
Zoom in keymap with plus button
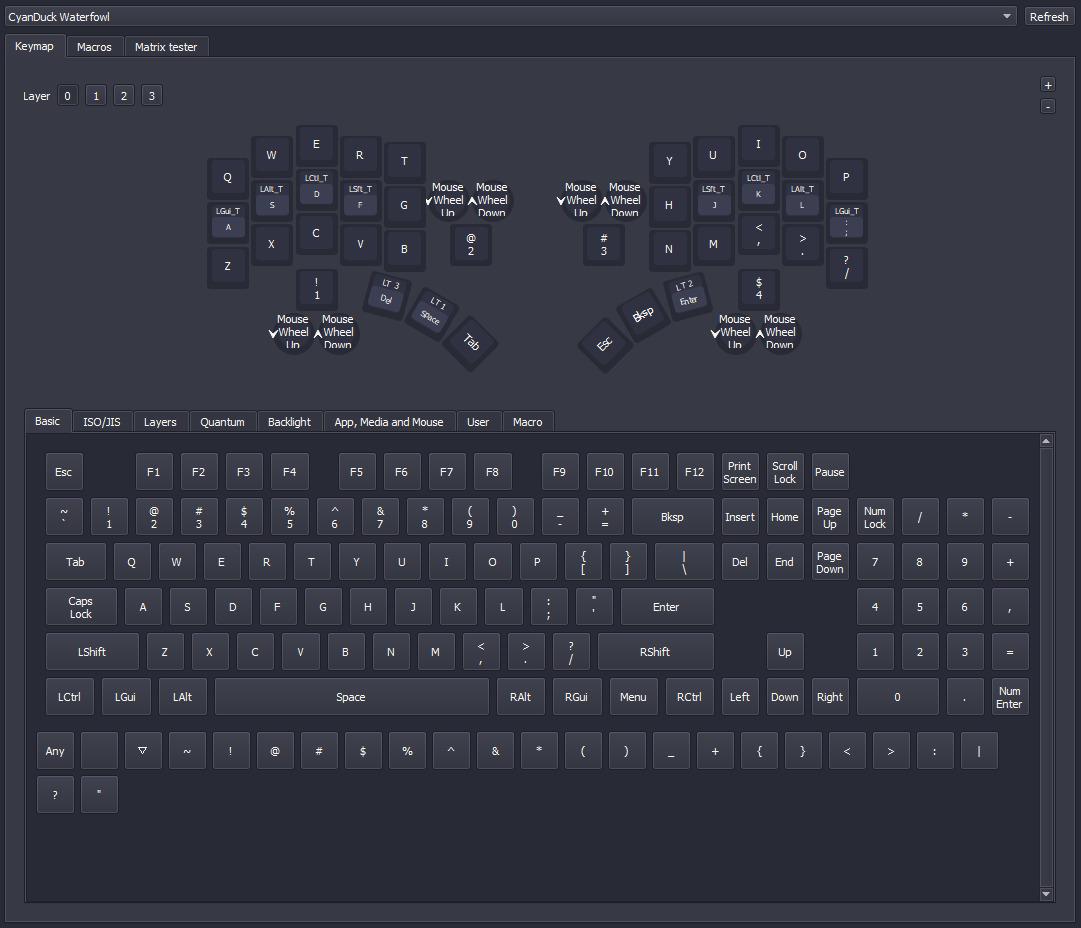click(1047, 85)
